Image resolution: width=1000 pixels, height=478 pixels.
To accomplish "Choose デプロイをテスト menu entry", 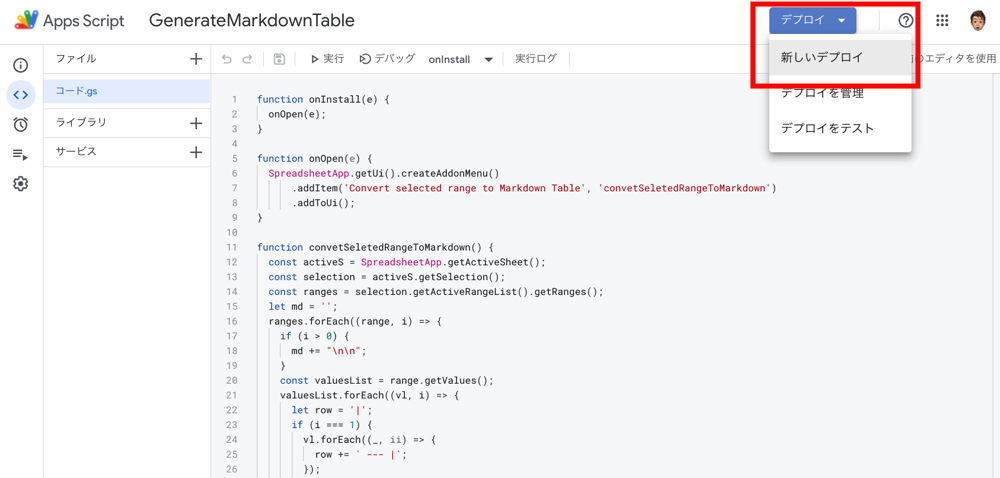I will (x=827, y=128).
